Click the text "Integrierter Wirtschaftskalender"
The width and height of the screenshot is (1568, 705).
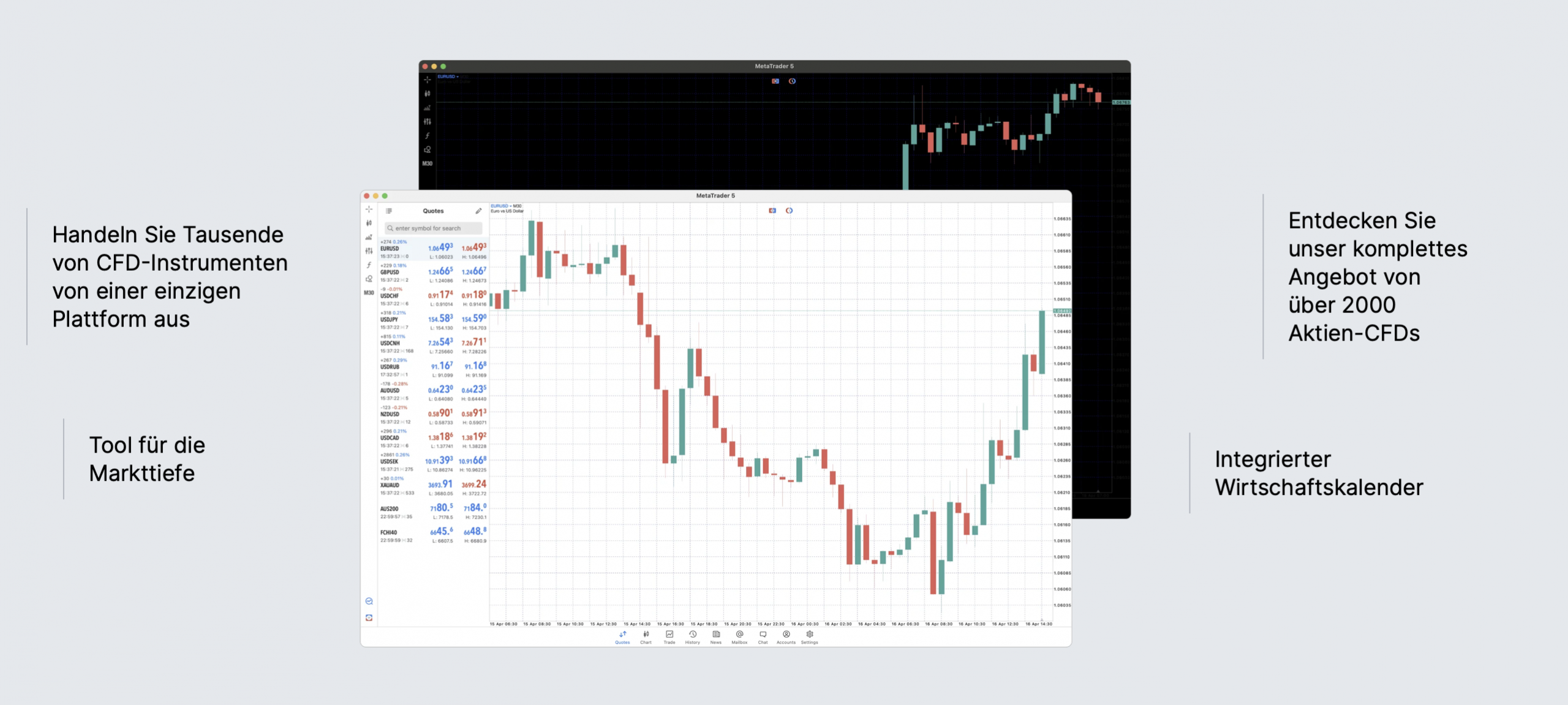[x=1319, y=473]
